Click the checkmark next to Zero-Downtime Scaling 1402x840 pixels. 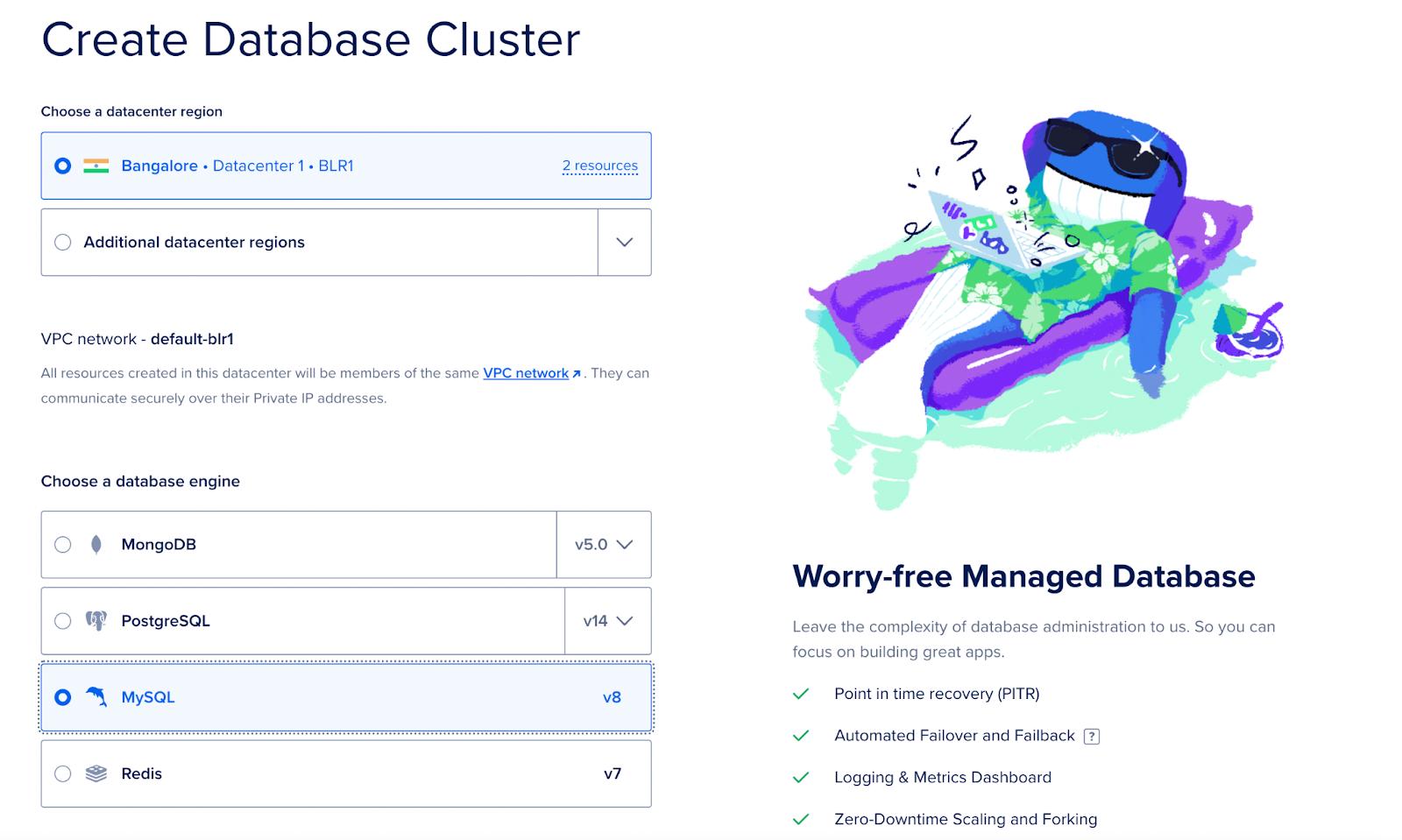tap(800, 820)
